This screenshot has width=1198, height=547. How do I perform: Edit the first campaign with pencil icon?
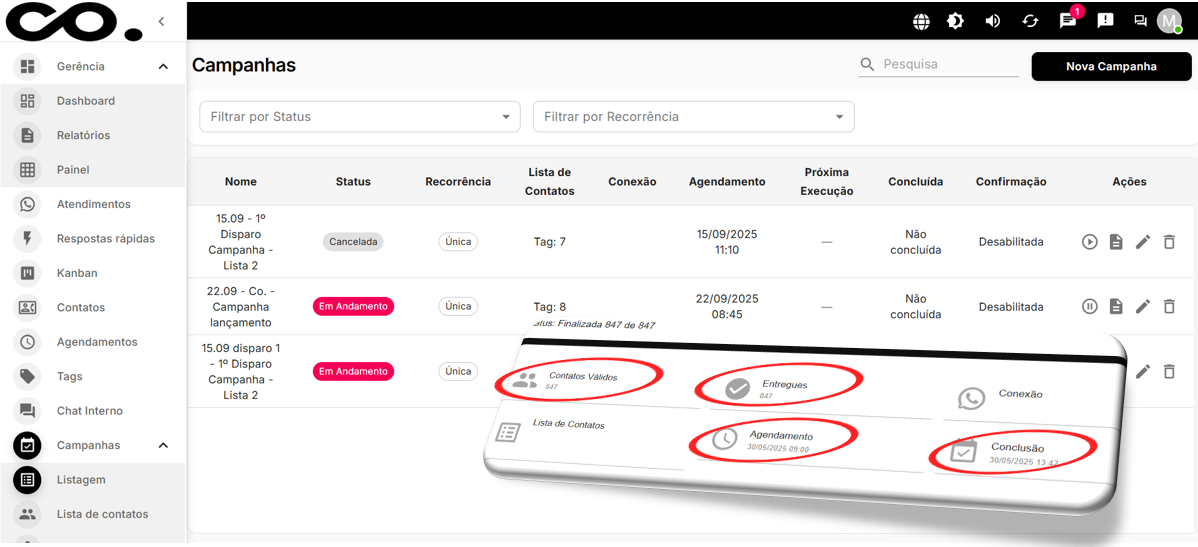pyautogui.click(x=1143, y=242)
